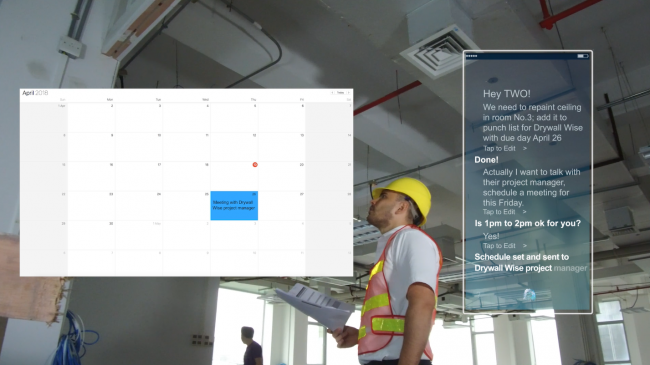Choose Wednesday April 18 cell

click(187, 176)
